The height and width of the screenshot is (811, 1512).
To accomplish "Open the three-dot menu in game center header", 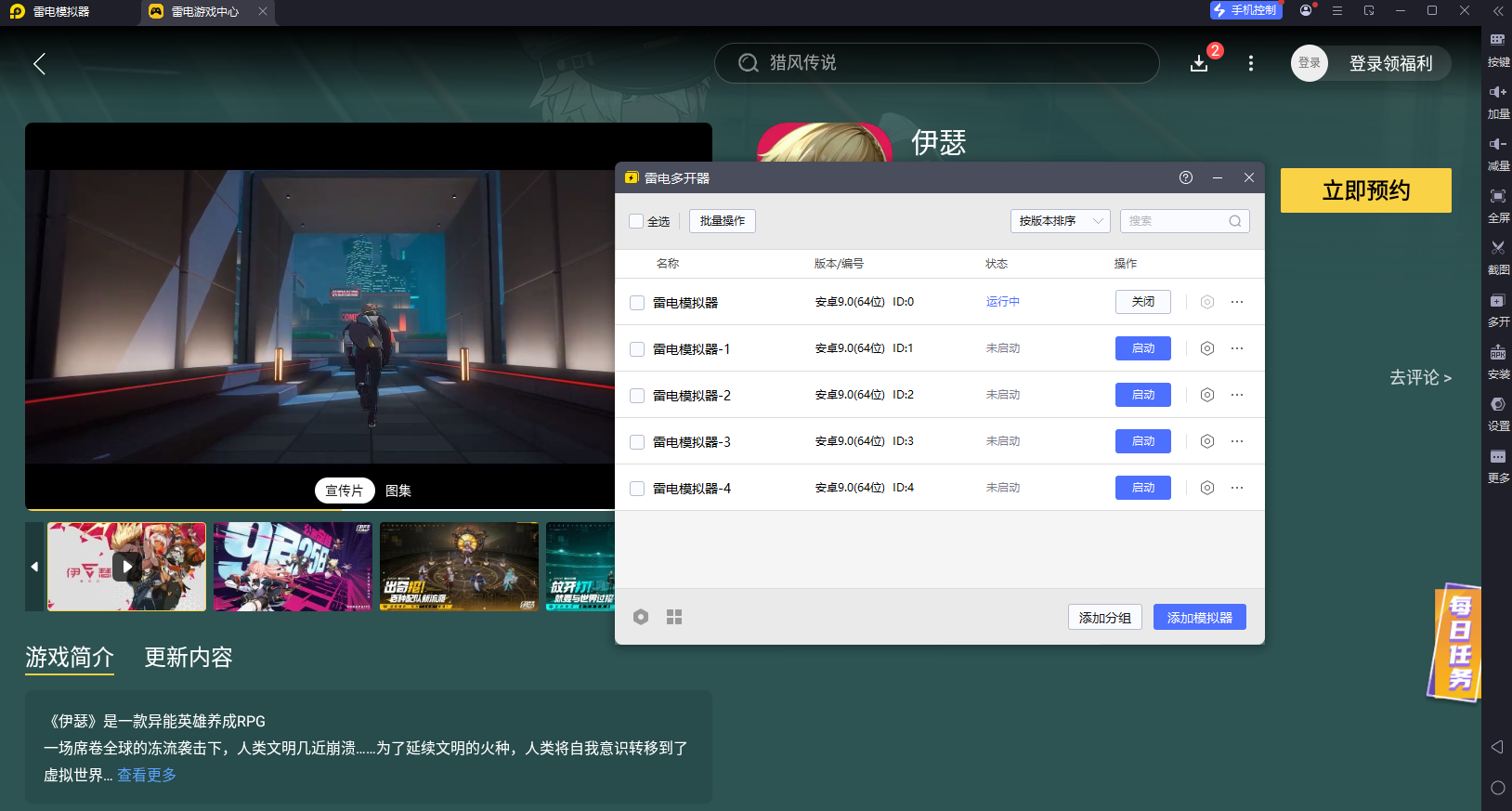I will (1251, 63).
